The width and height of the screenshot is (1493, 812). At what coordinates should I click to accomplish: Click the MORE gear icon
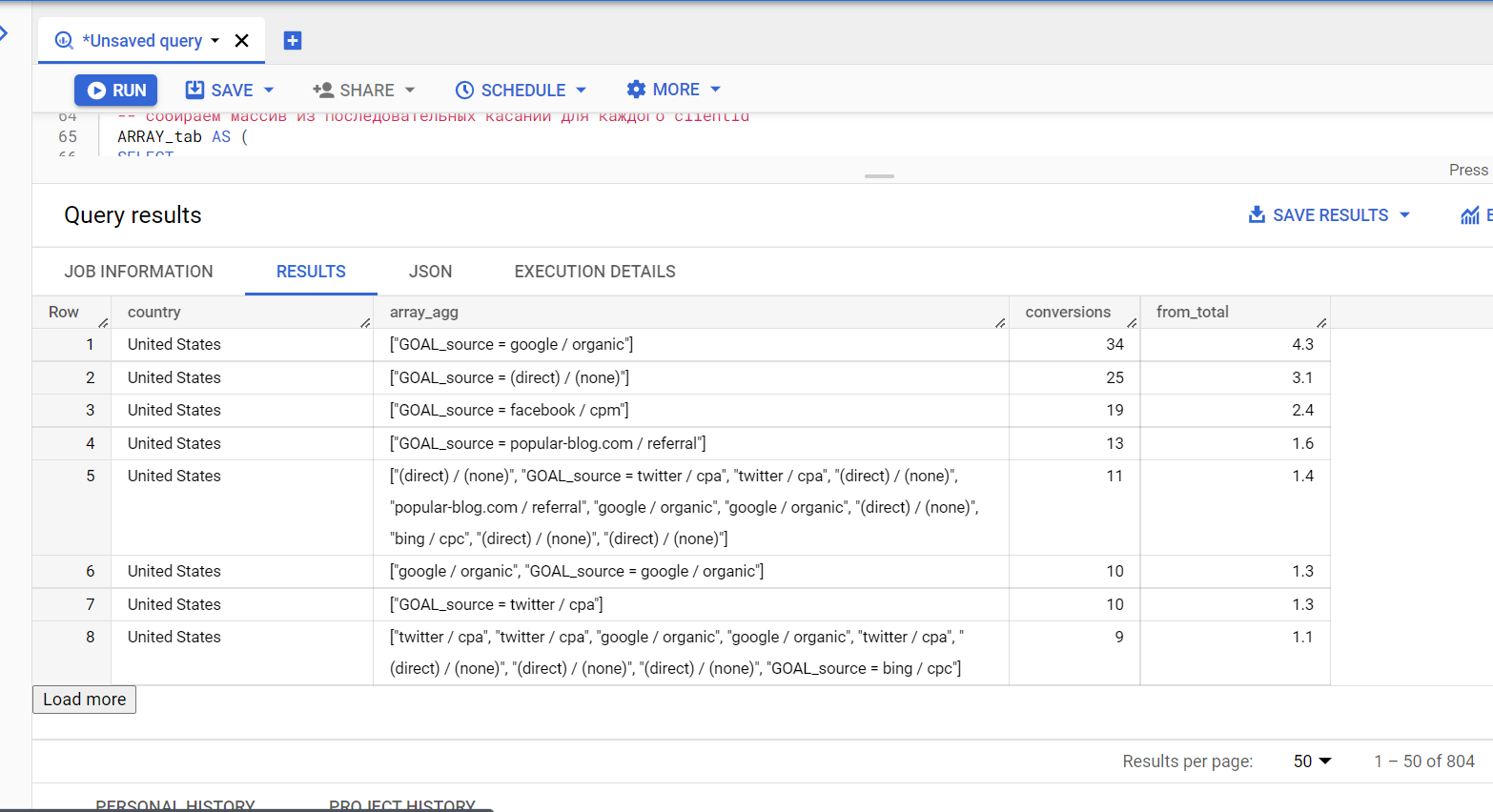636,89
